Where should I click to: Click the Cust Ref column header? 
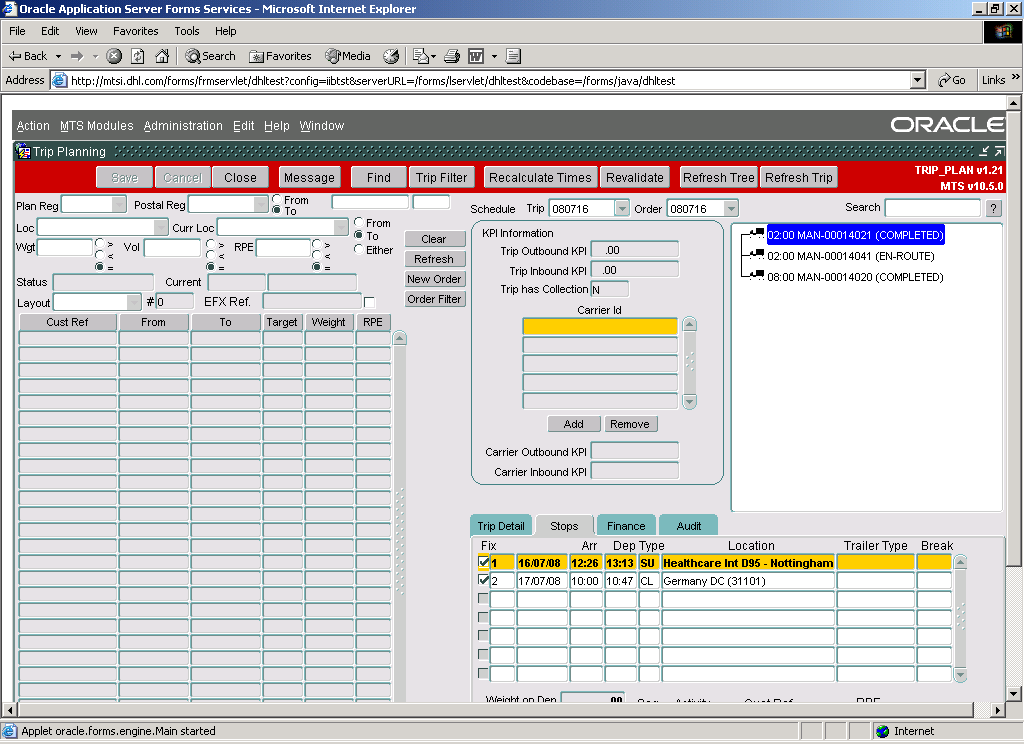pyautogui.click(x=68, y=322)
